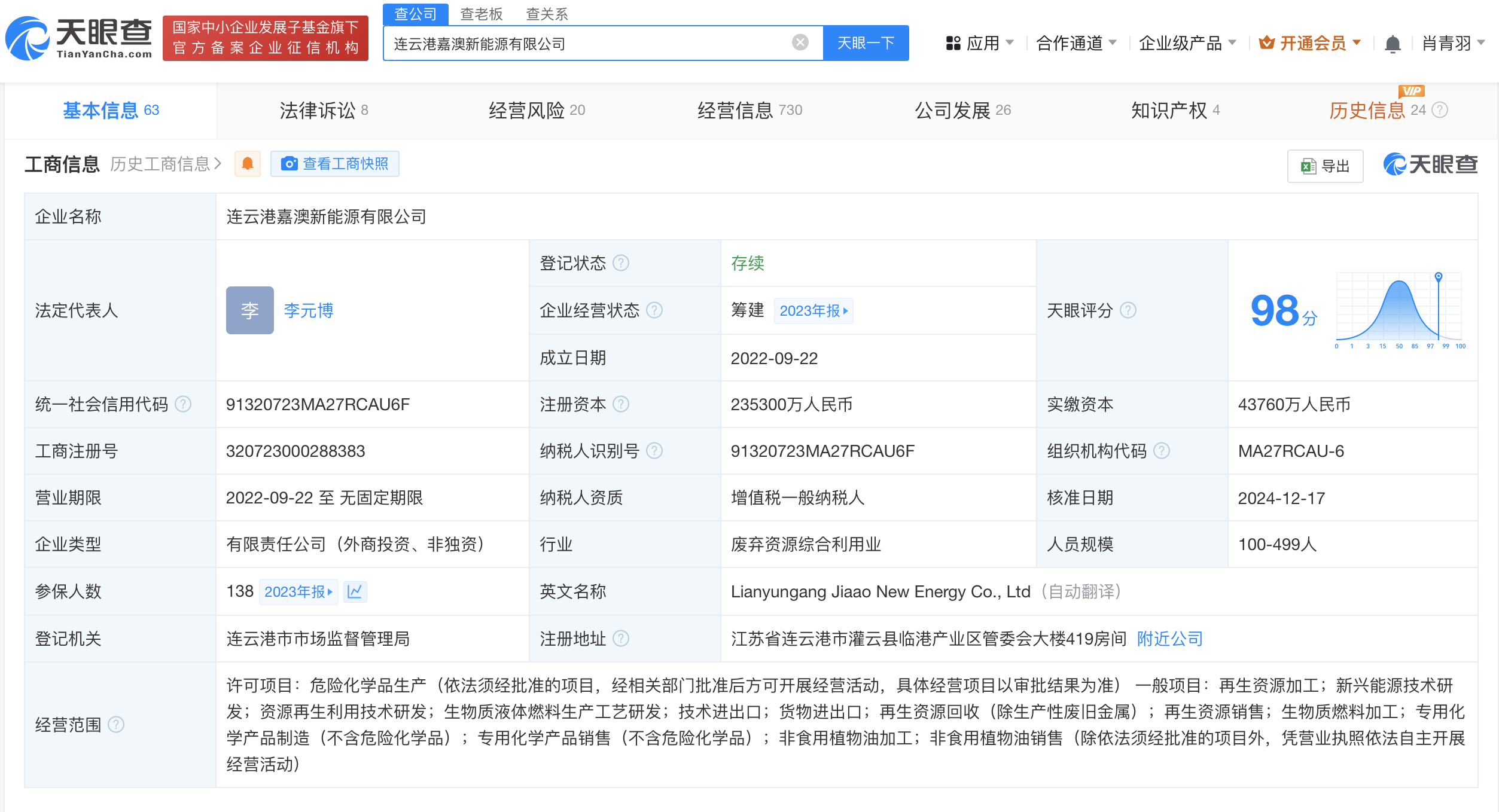1499x812 pixels.
Task: Click help icon next to 登记状态
Action: pyautogui.click(x=621, y=263)
